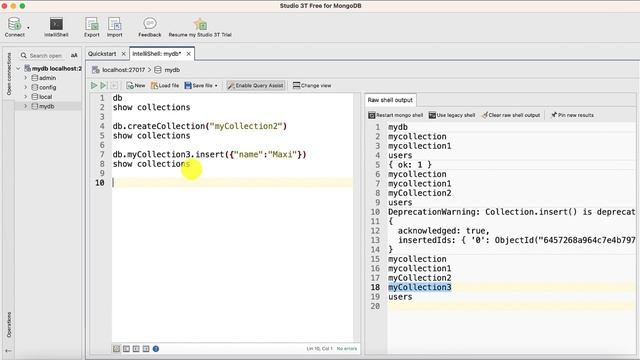Image resolution: width=640 pixels, height=360 pixels.
Task: Click the sidebar collapse arrow icon
Action: (x=8, y=350)
